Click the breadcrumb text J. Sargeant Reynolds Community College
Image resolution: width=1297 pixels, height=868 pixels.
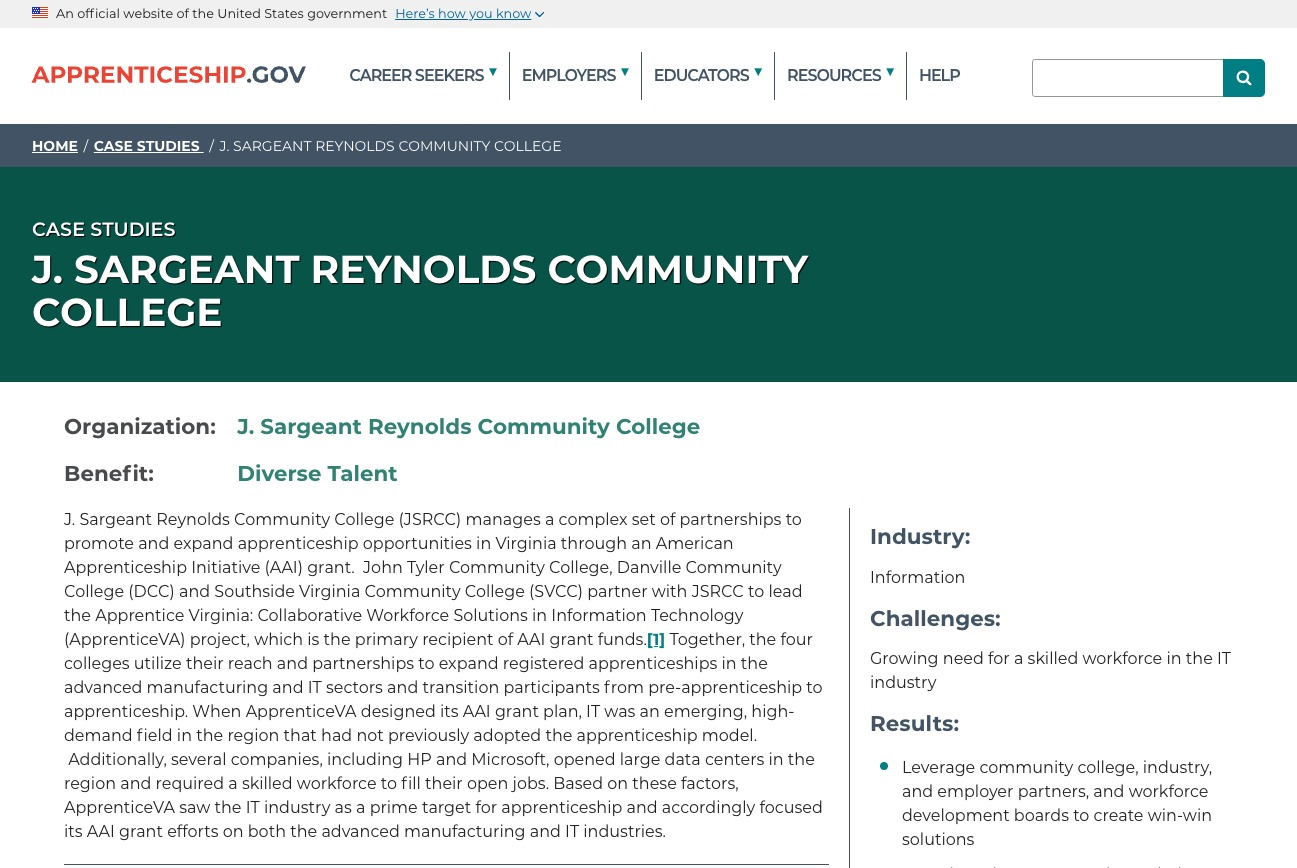390,146
